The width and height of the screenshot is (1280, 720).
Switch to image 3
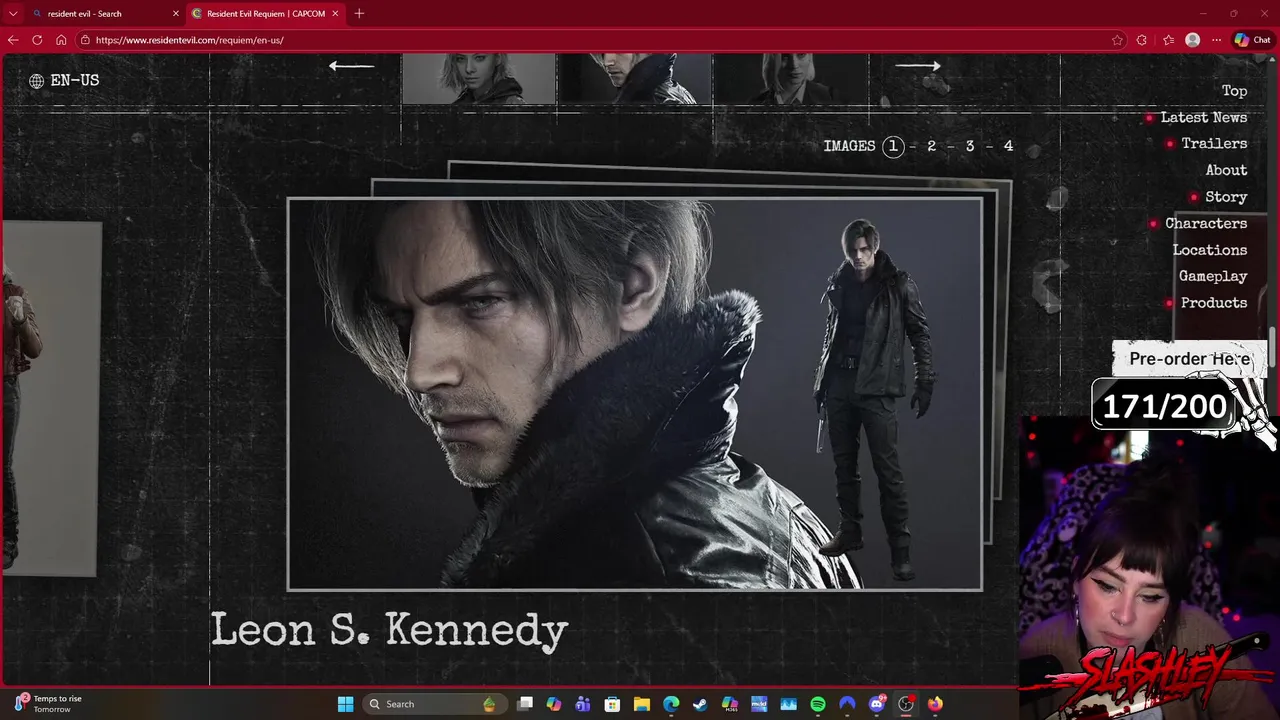coord(969,146)
